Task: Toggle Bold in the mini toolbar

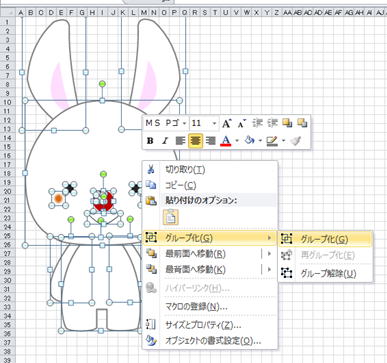Action: pyautogui.click(x=150, y=141)
